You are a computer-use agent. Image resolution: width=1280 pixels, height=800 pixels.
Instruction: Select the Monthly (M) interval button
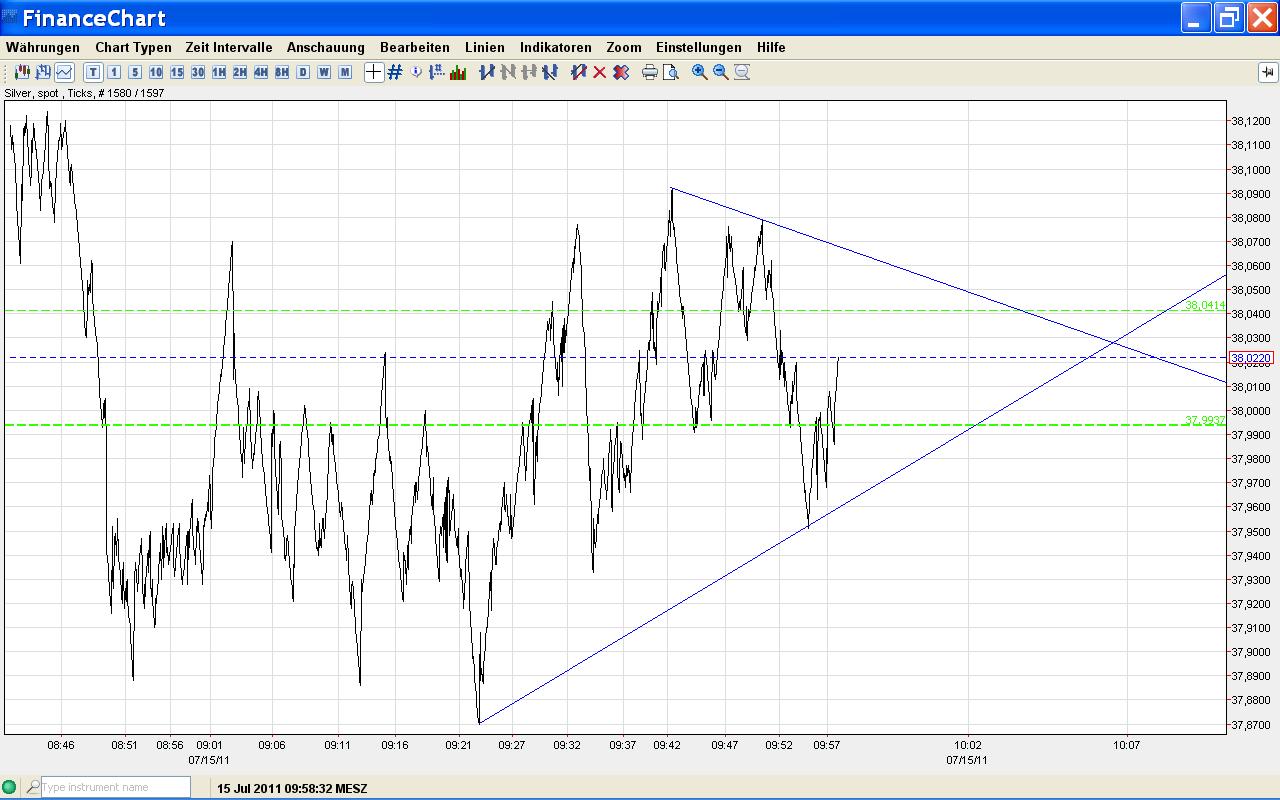click(x=345, y=72)
